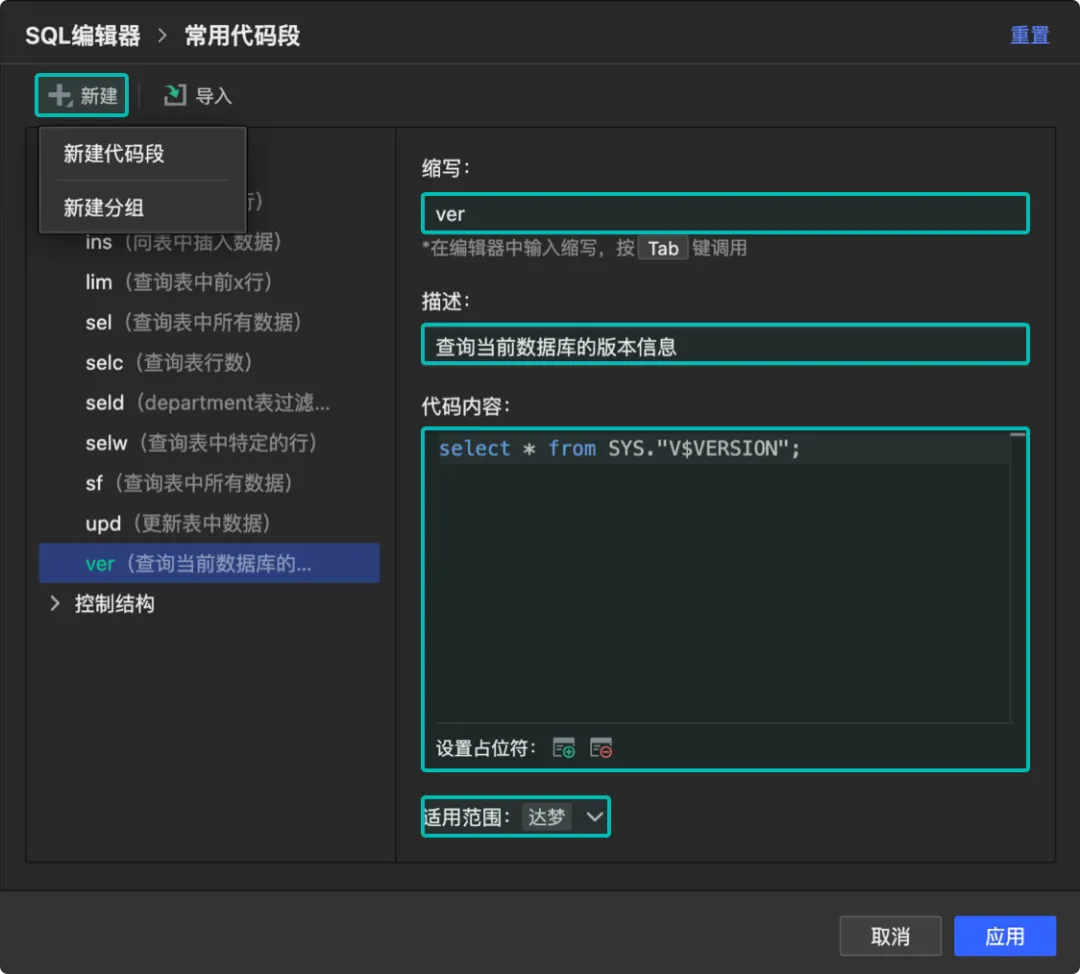Viewport: 1080px width, 974px height.
Task: Click the plus icon in 新建 button
Action: (61, 95)
